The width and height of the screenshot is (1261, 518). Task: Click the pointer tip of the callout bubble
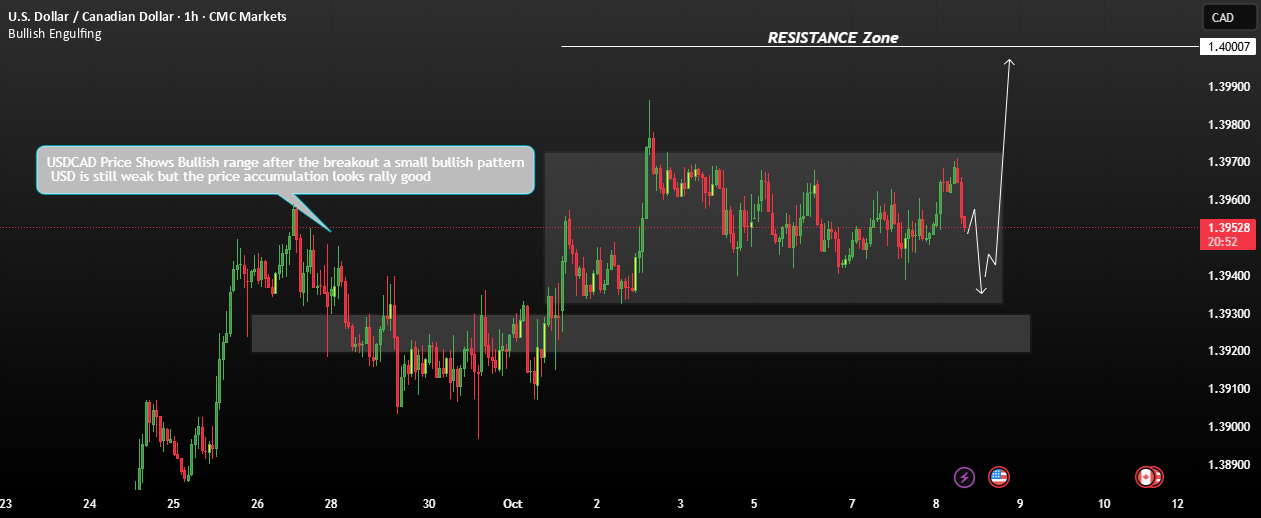click(330, 231)
